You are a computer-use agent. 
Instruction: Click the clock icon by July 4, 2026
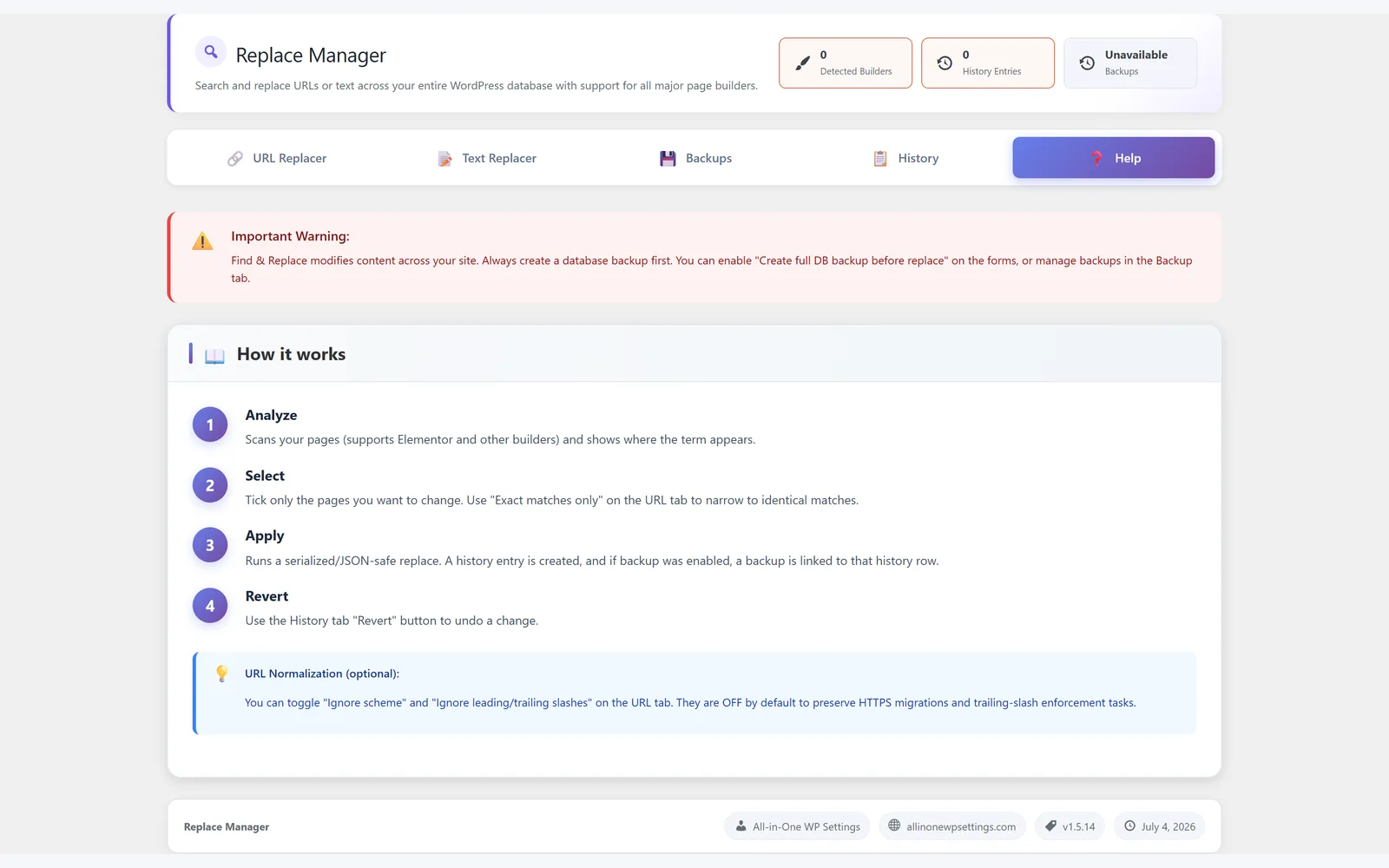[x=1129, y=825]
